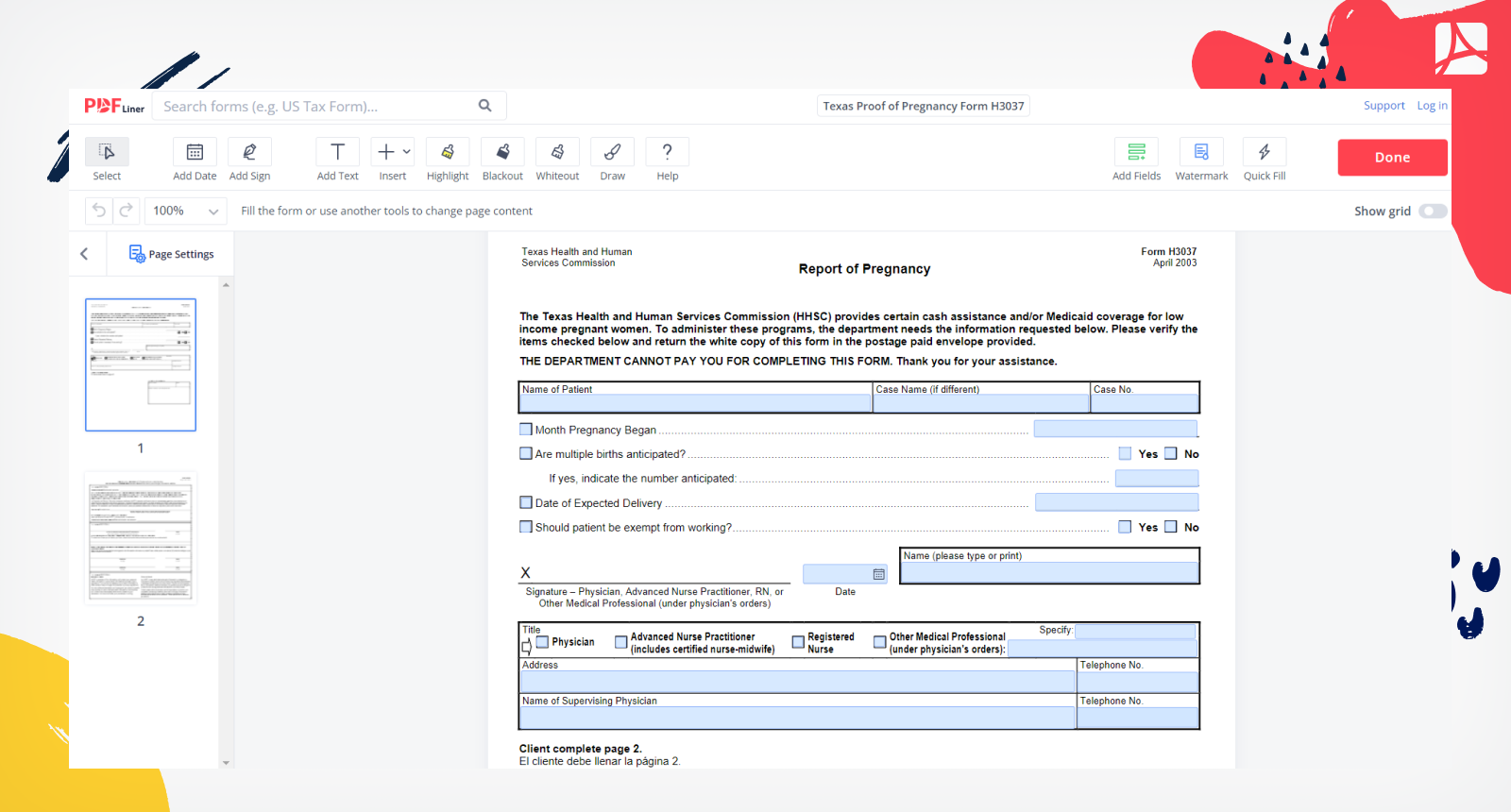Click the Supervising Physician Telephone No. field
The image size is (1511, 812).
(1138, 718)
